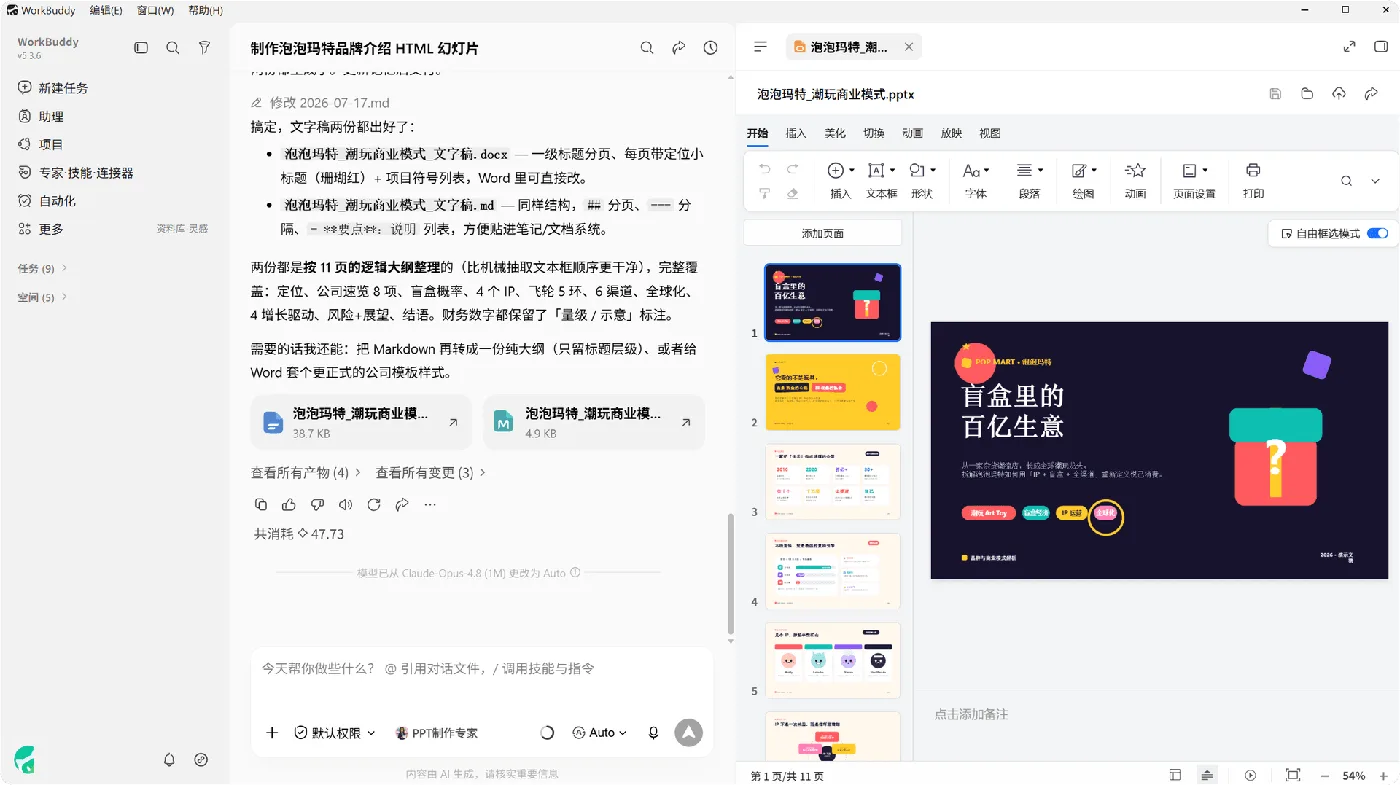Send the message with the arrow button
This screenshot has height=785, width=1400.
click(688, 733)
